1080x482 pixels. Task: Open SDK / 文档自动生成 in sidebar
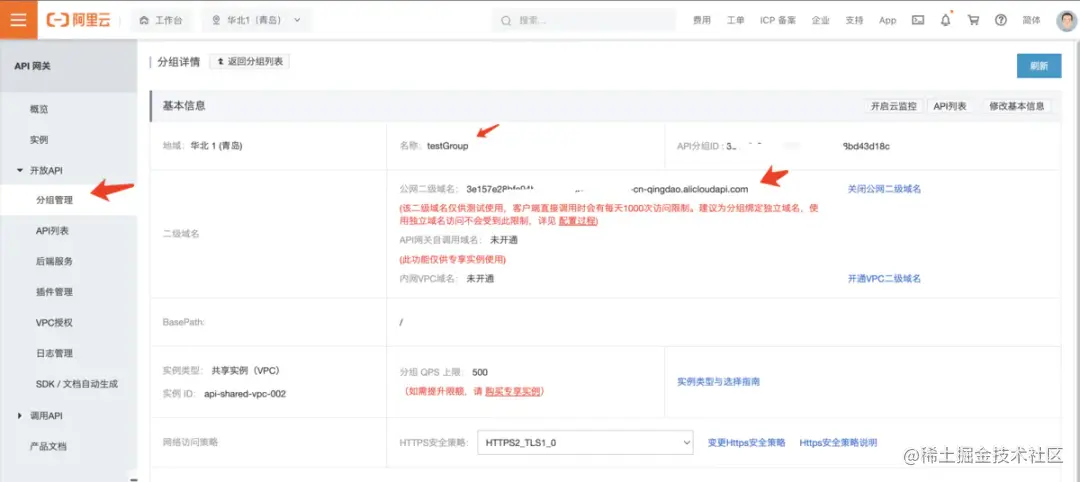76,384
